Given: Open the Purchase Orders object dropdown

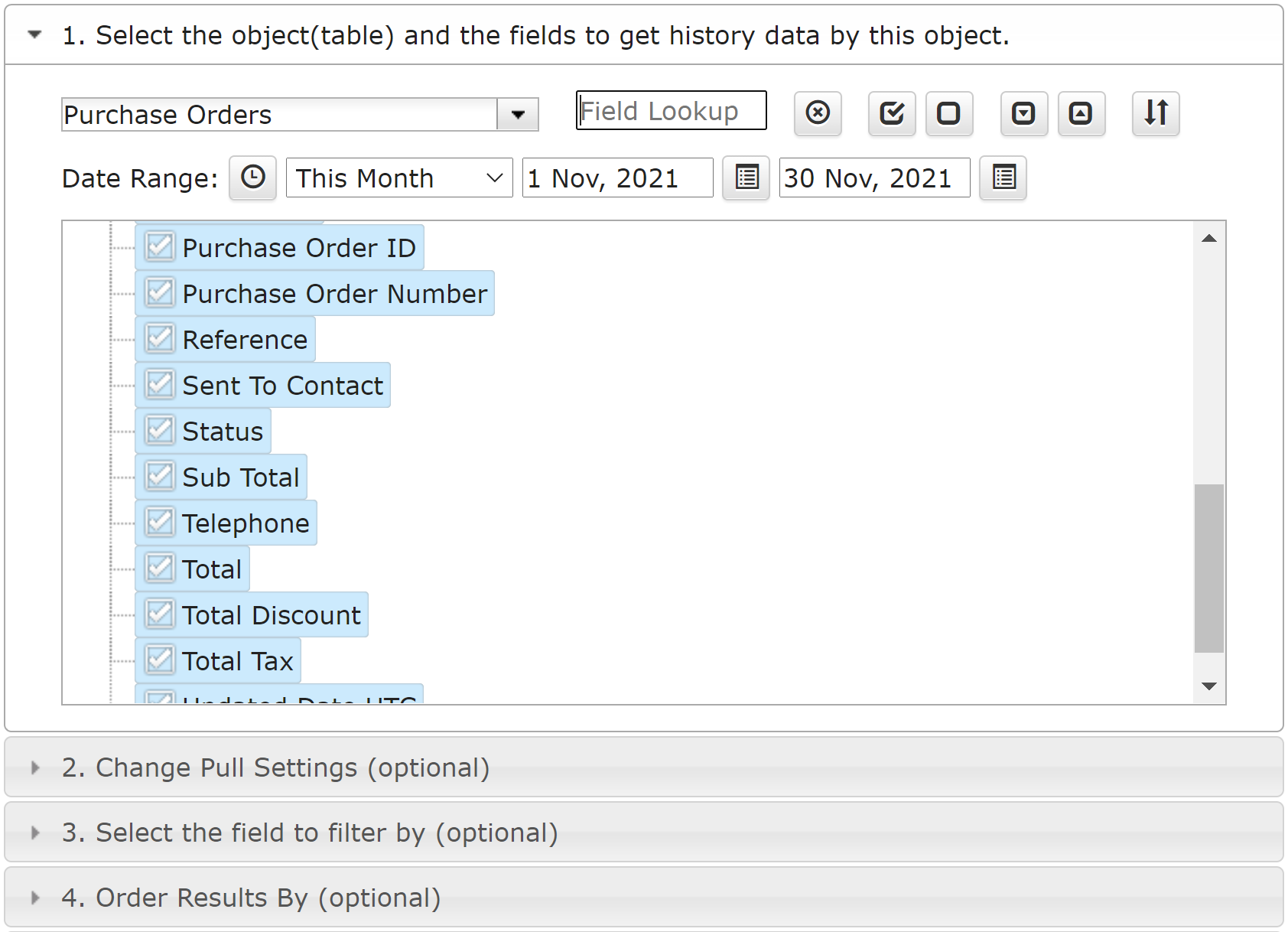Looking at the screenshot, I should coord(518,115).
